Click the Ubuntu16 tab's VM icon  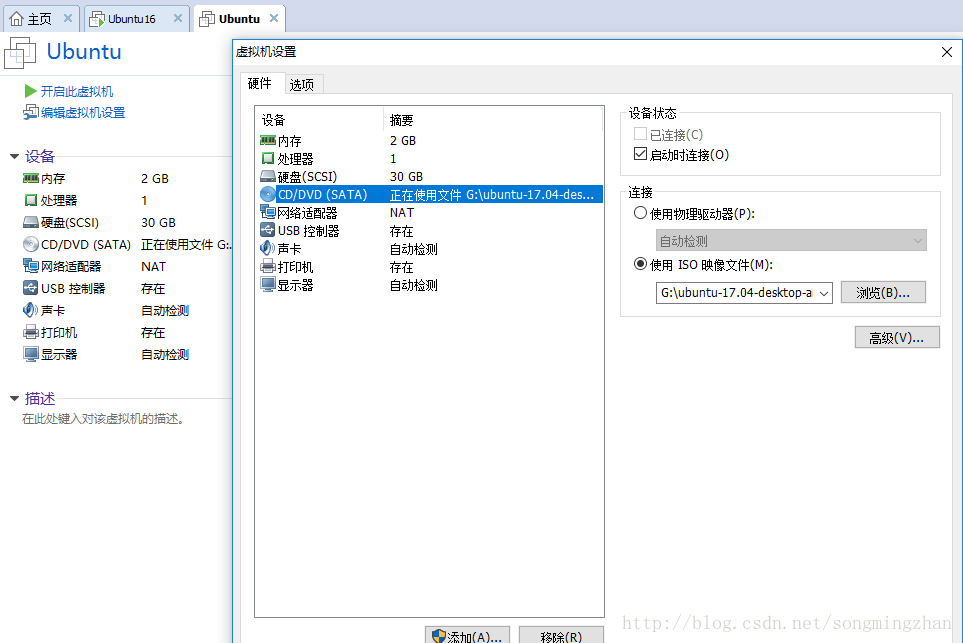97,19
